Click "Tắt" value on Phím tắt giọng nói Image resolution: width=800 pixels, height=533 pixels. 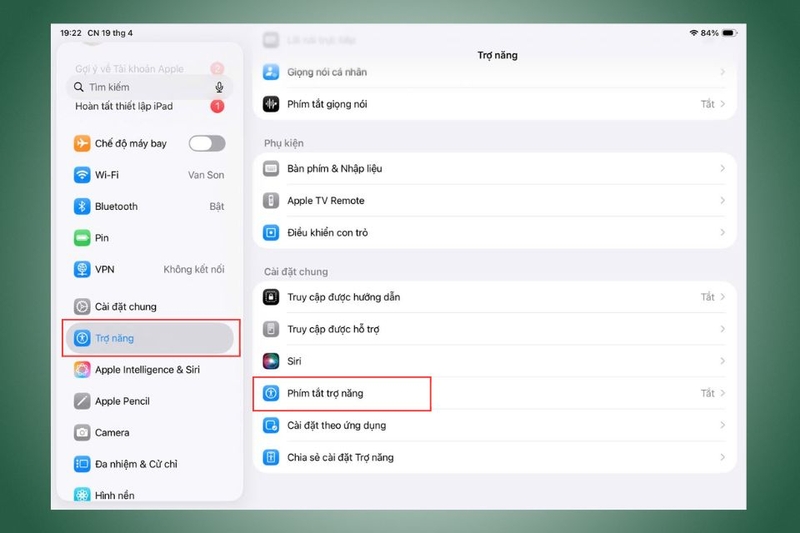click(707, 104)
